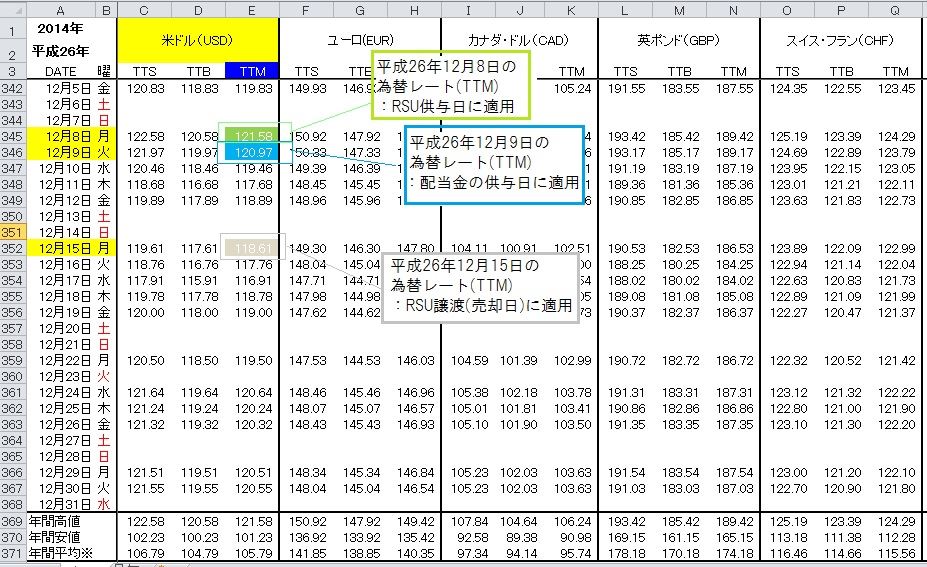The height and width of the screenshot is (567, 927).
Task: Click USD TTB value 116.68 on 12月11日
Action: 199,184
